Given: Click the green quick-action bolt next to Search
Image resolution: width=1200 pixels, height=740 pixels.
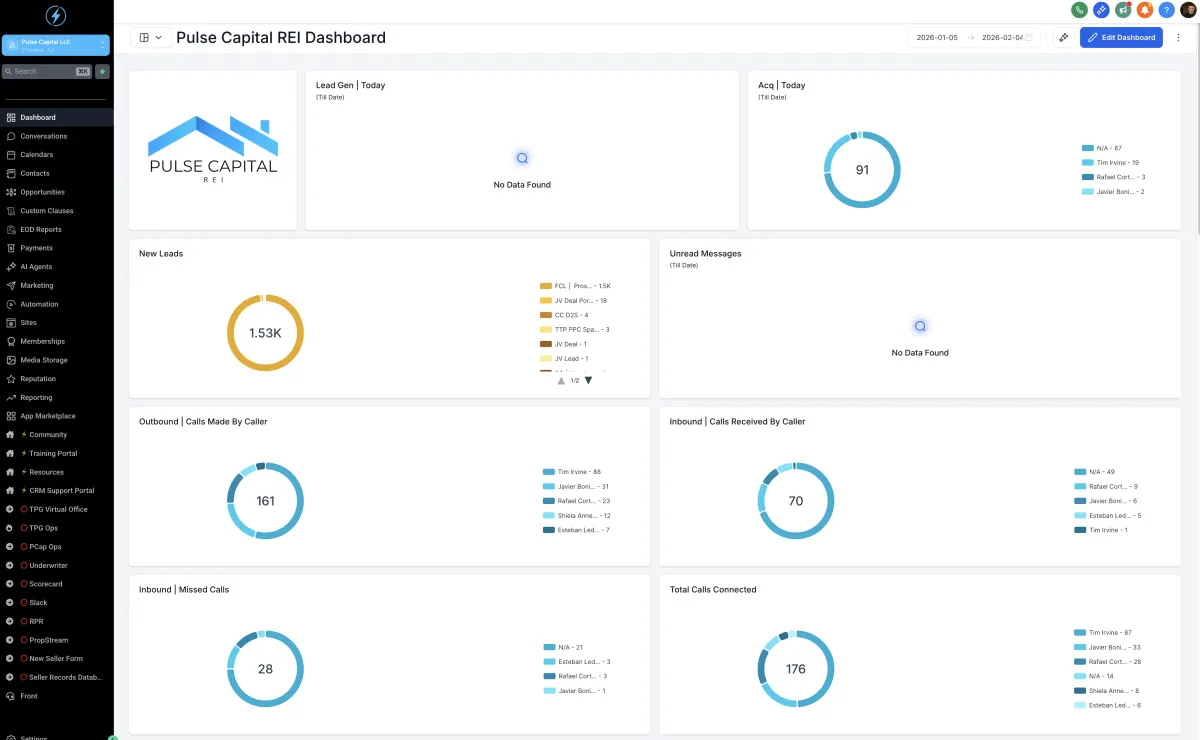Looking at the screenshot, I should (102, 71).
